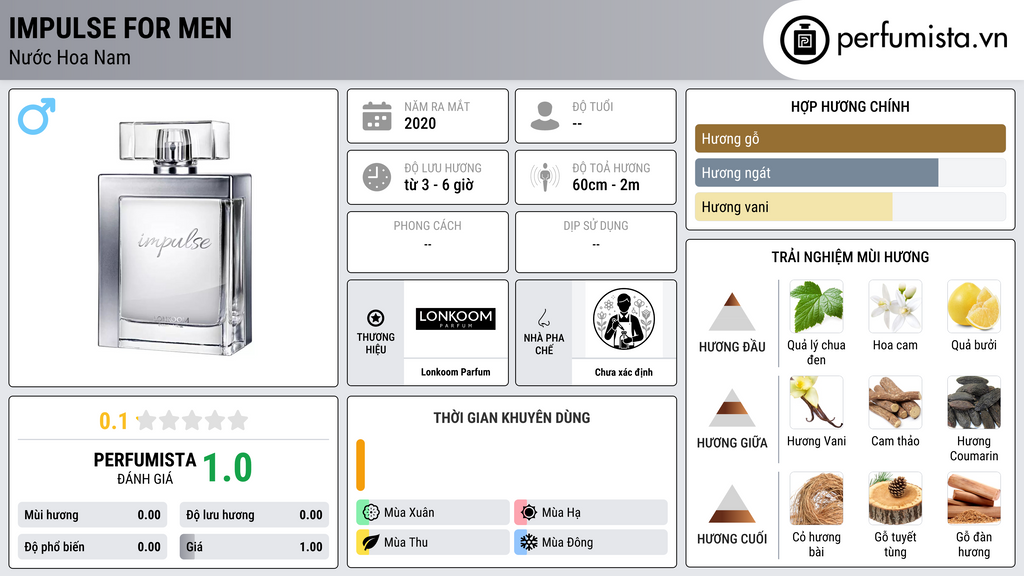The width and height of the screenshot is (1024, 576).
Task: Click the Lonkoom Parfum brand name
Action: [455, 372]
